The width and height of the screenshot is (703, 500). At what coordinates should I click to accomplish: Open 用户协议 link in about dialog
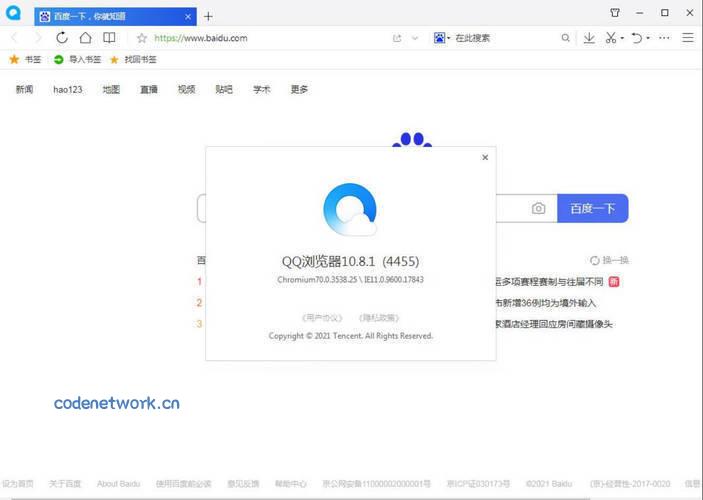[322, 318]
